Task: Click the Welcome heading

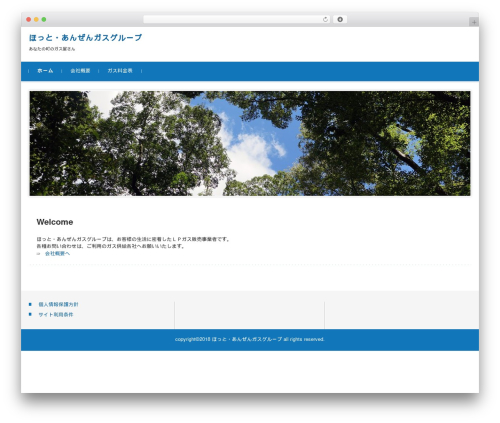Action: pyautogui.click(x=55, y=222)
